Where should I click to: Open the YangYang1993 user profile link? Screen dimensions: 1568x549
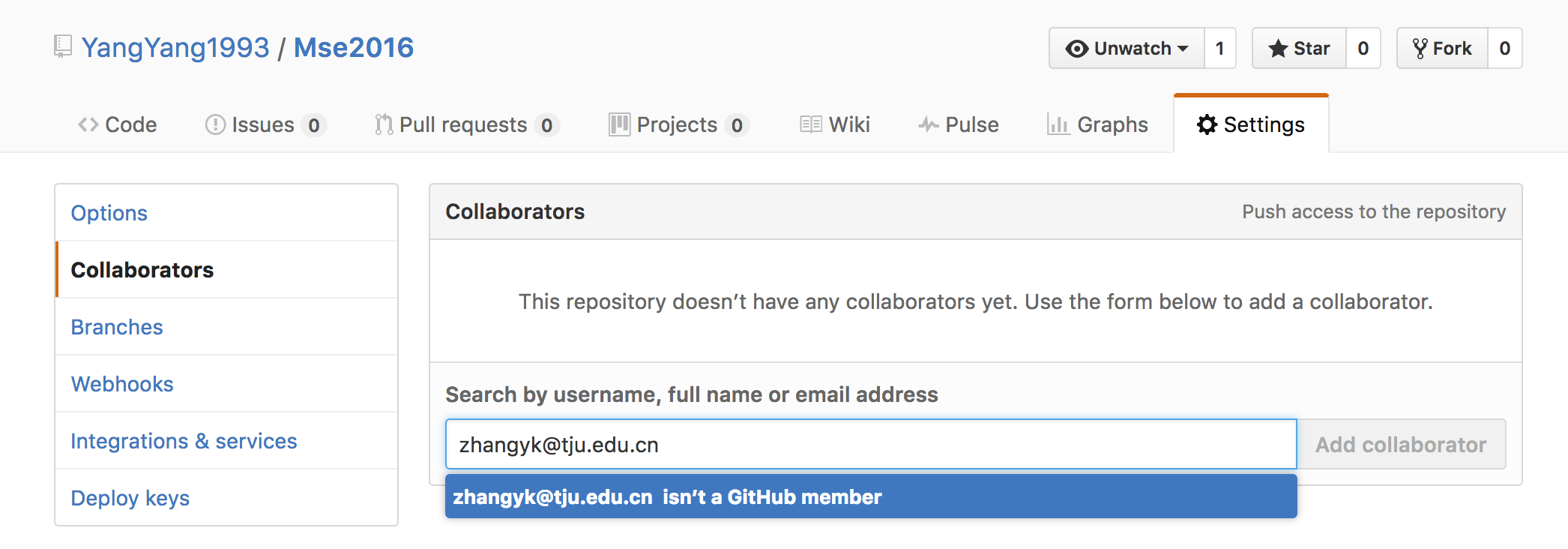tap(175, 47)
